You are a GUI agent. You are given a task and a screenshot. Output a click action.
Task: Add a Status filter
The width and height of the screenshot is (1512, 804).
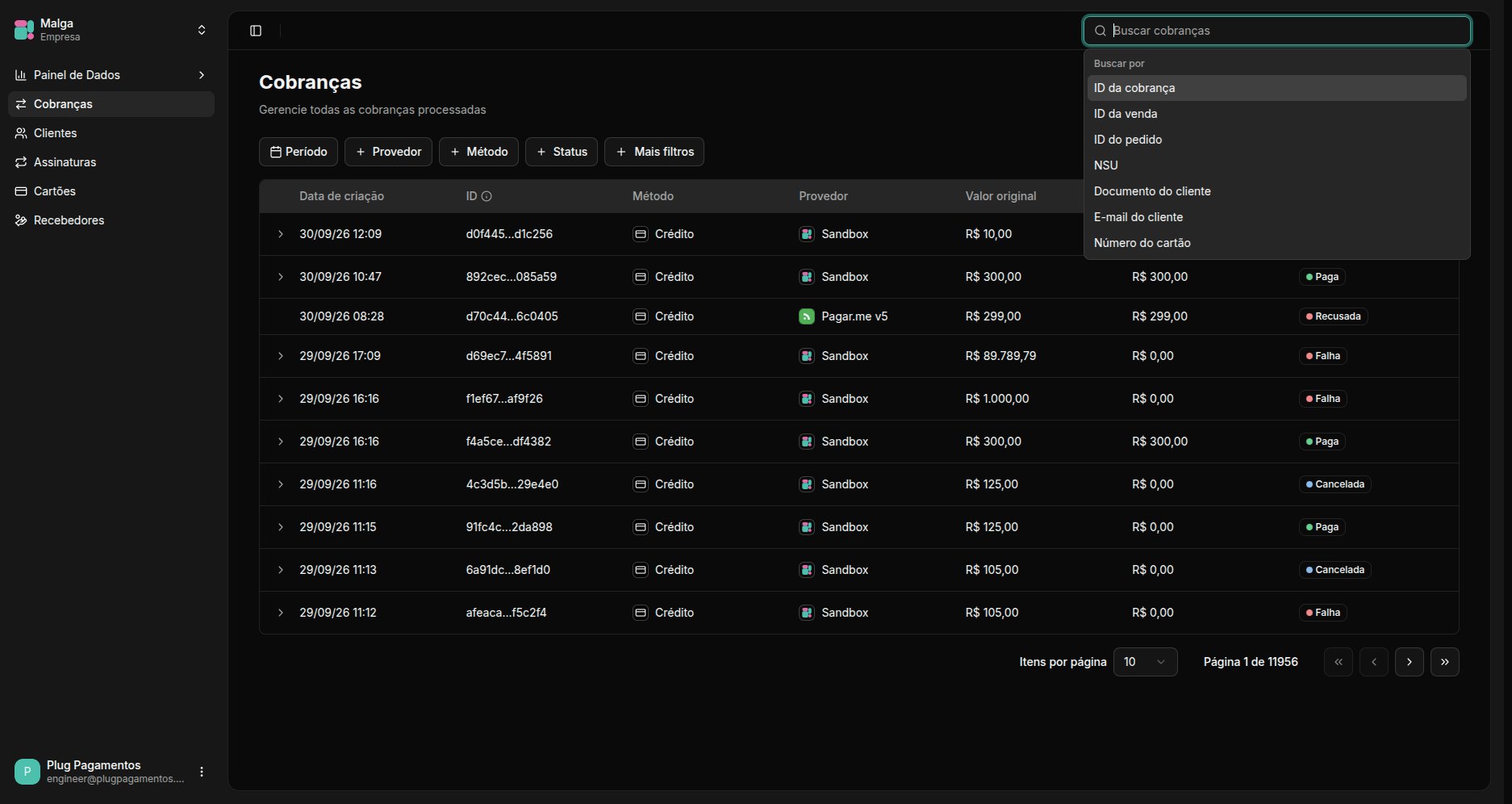click(x=562, y=152)
